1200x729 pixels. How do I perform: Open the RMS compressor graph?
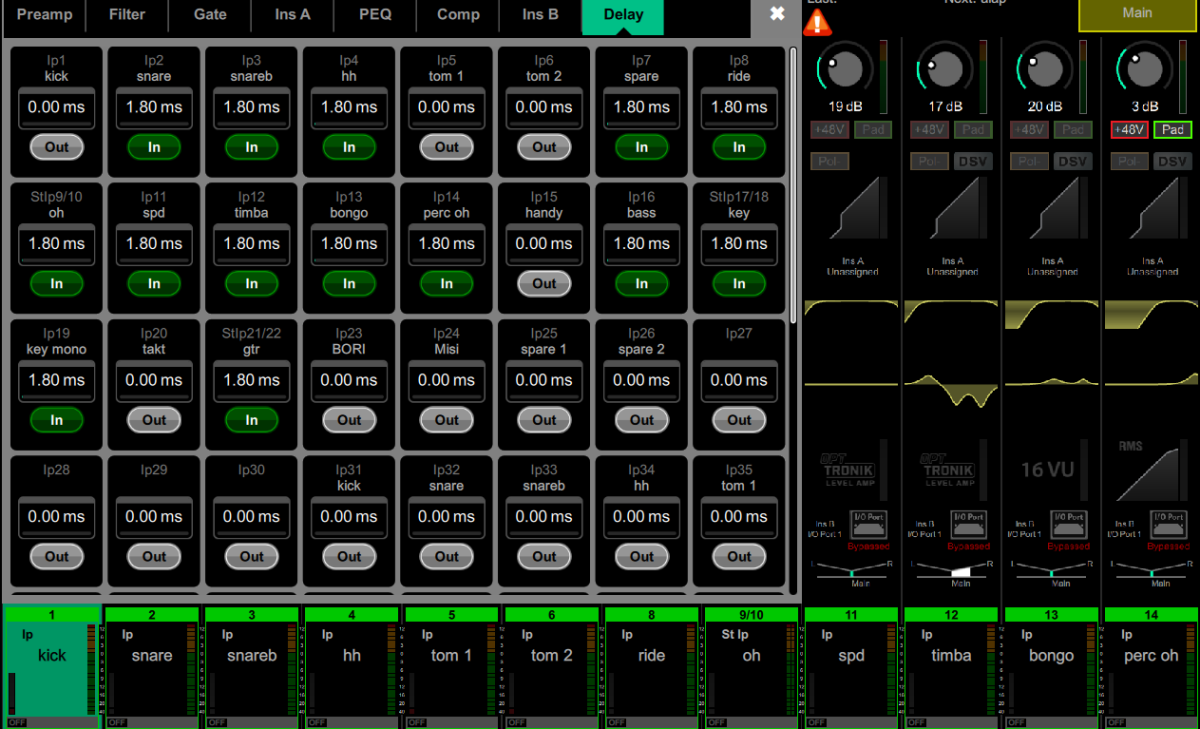pos(1151,468)
